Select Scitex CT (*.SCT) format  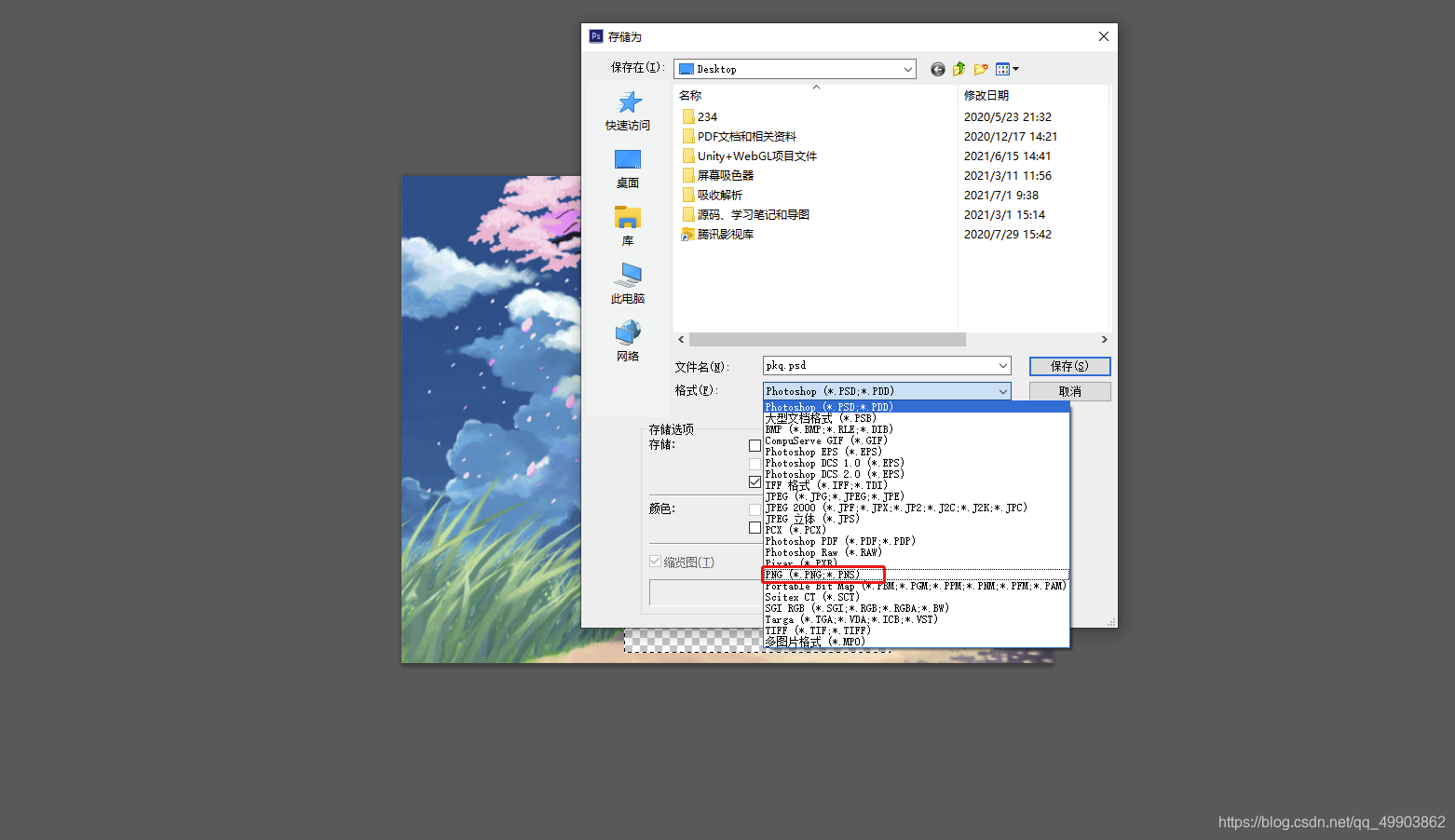pyautogui.click(x=917, y=597)
